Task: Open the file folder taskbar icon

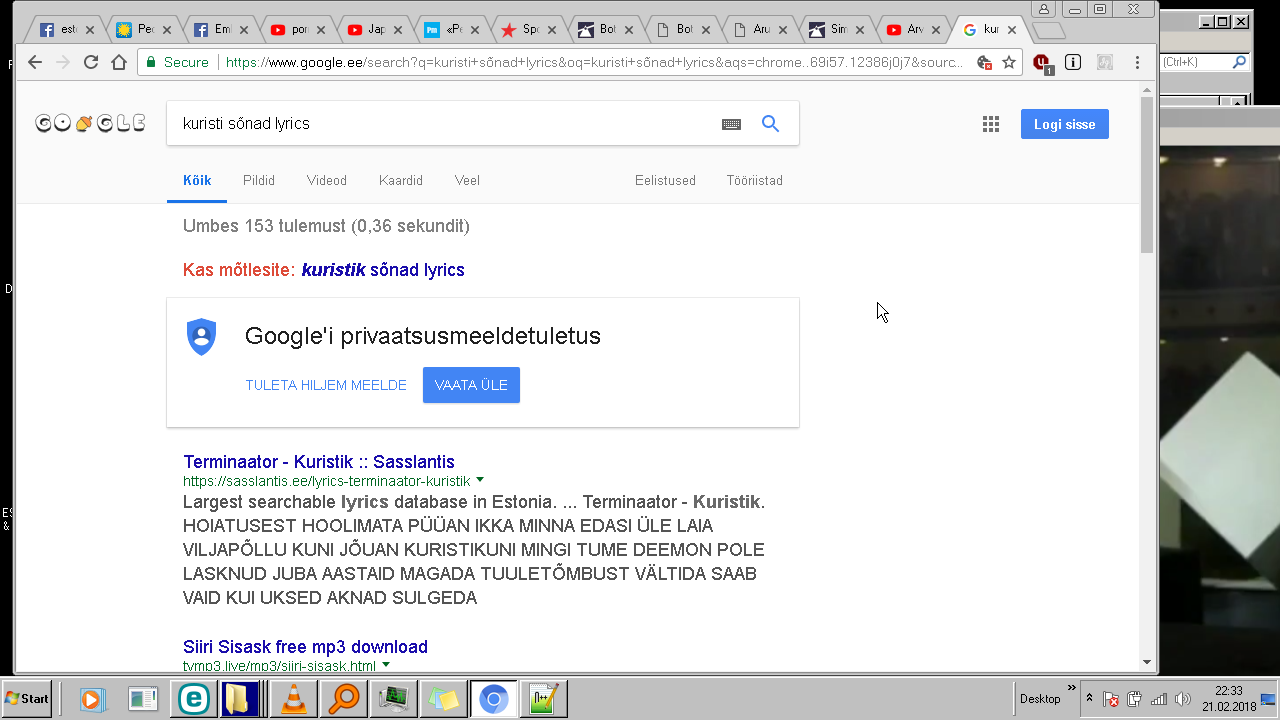Action: (242, 699)
